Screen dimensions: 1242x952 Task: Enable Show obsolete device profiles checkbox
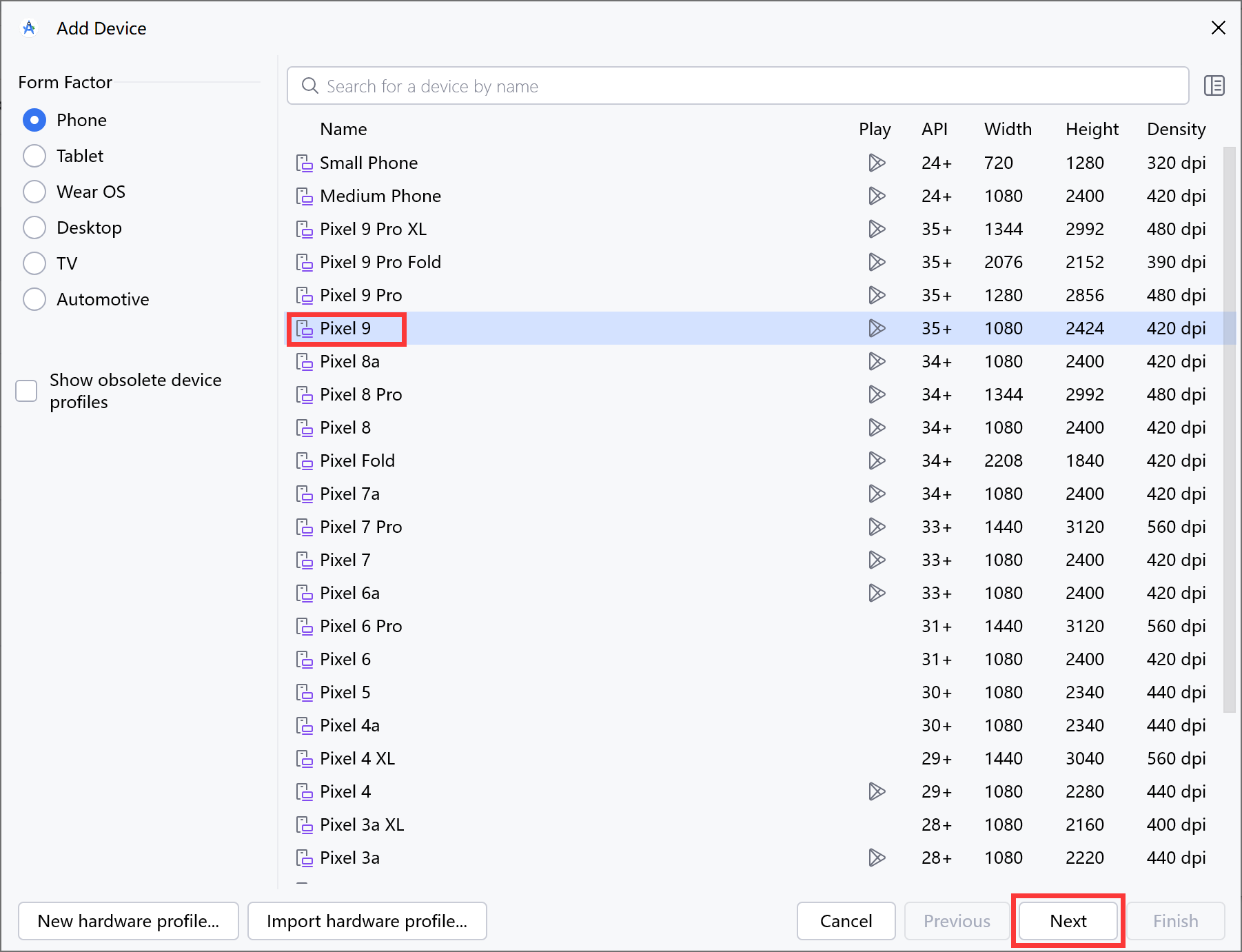pos(26,391)
